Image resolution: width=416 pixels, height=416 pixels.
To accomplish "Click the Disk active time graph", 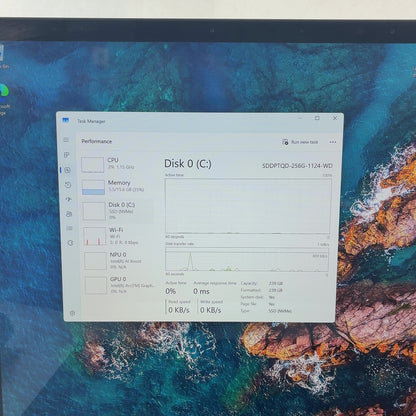I will point(248,206).
